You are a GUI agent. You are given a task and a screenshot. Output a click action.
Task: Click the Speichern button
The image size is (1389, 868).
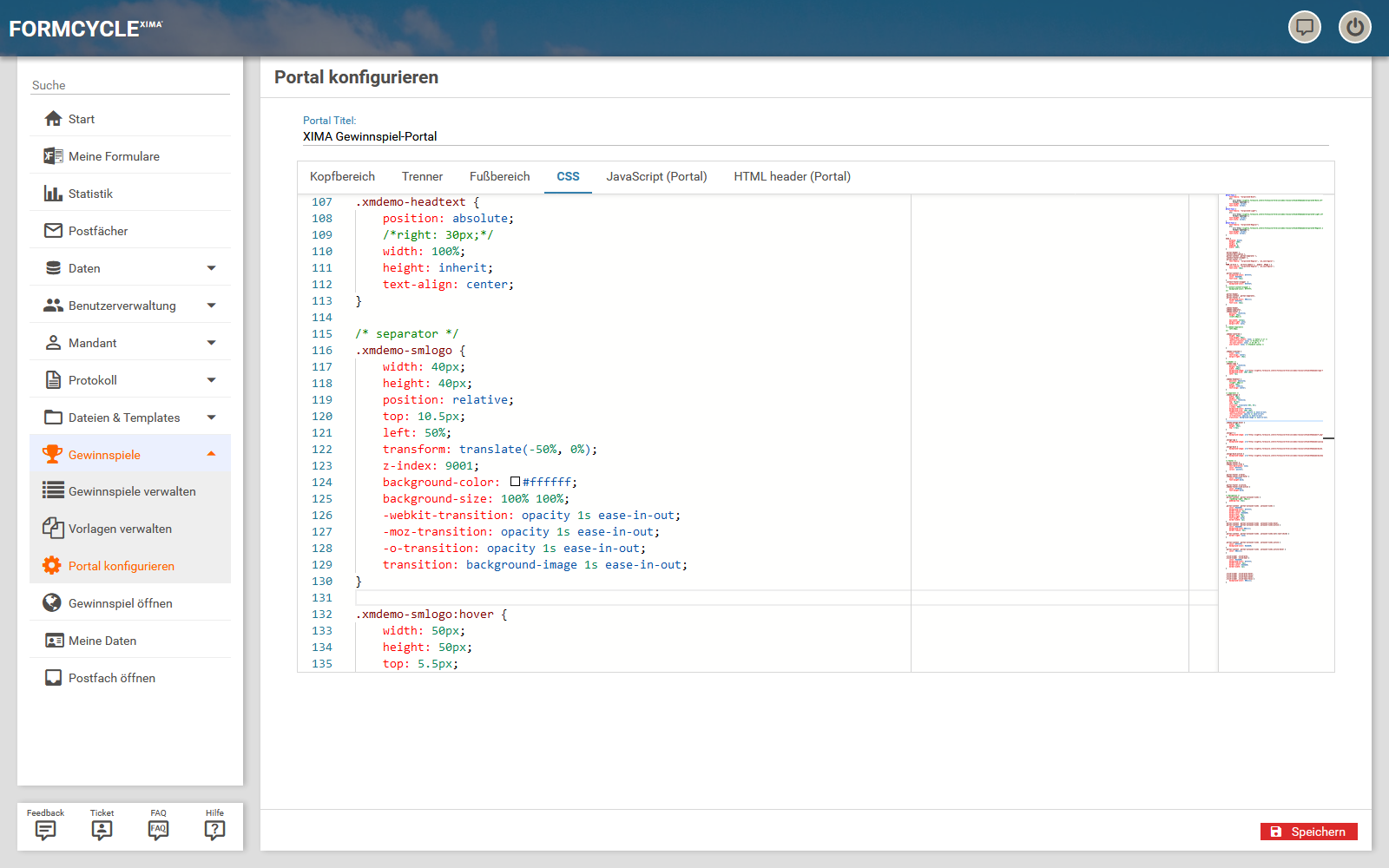1308,832
